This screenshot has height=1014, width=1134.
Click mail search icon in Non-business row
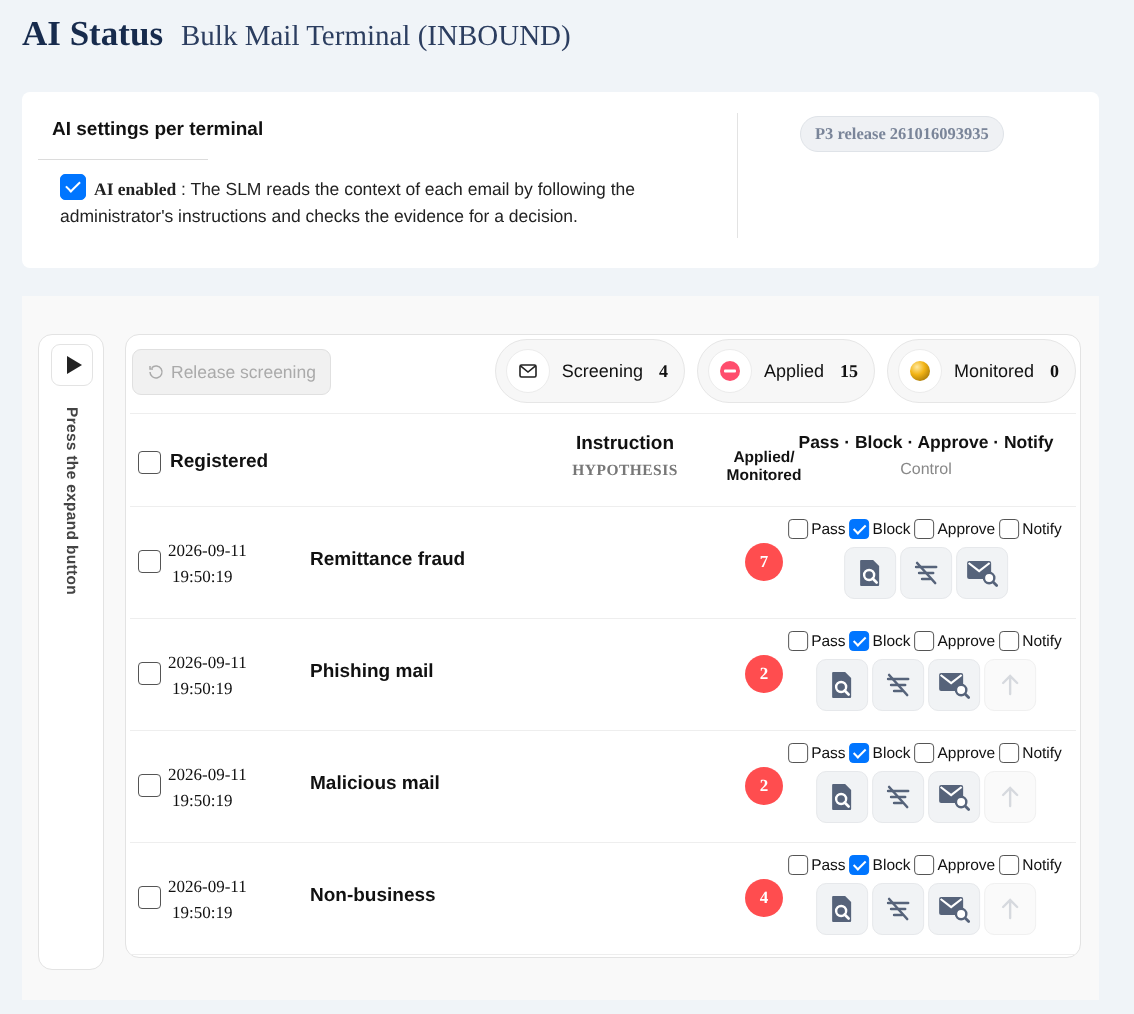954,909
